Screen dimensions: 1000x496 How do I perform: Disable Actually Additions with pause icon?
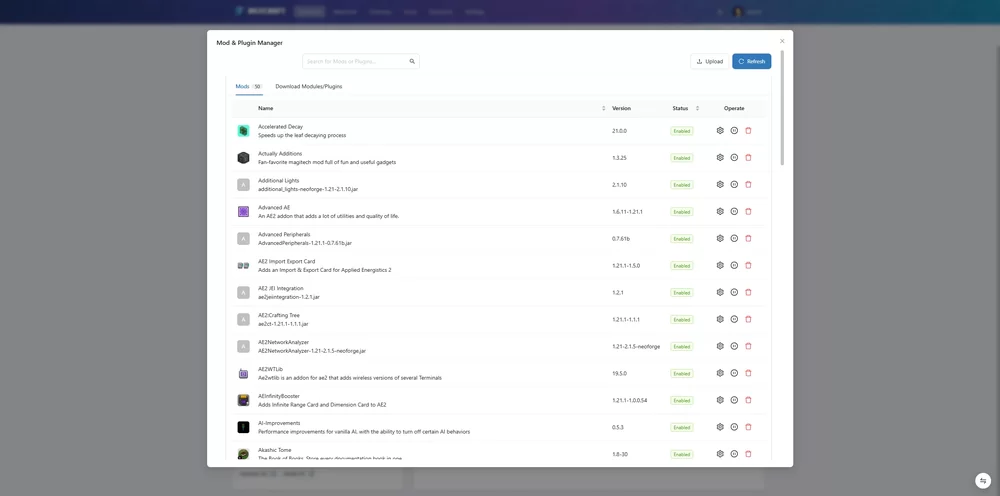[x=734, y=157]
